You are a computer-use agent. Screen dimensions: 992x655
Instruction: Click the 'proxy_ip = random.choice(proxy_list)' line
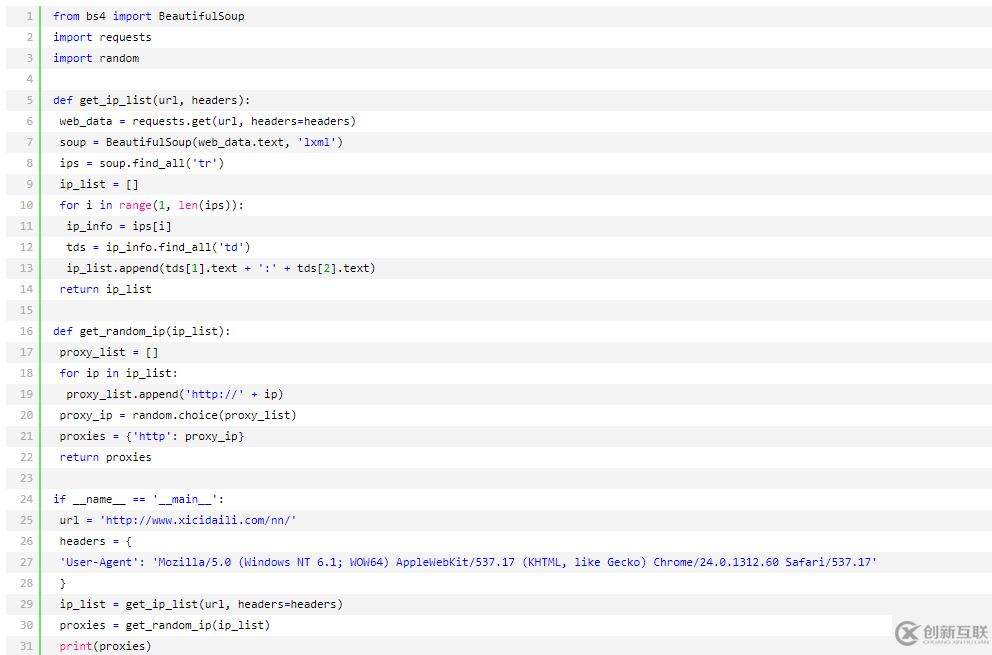pos(178,415)
